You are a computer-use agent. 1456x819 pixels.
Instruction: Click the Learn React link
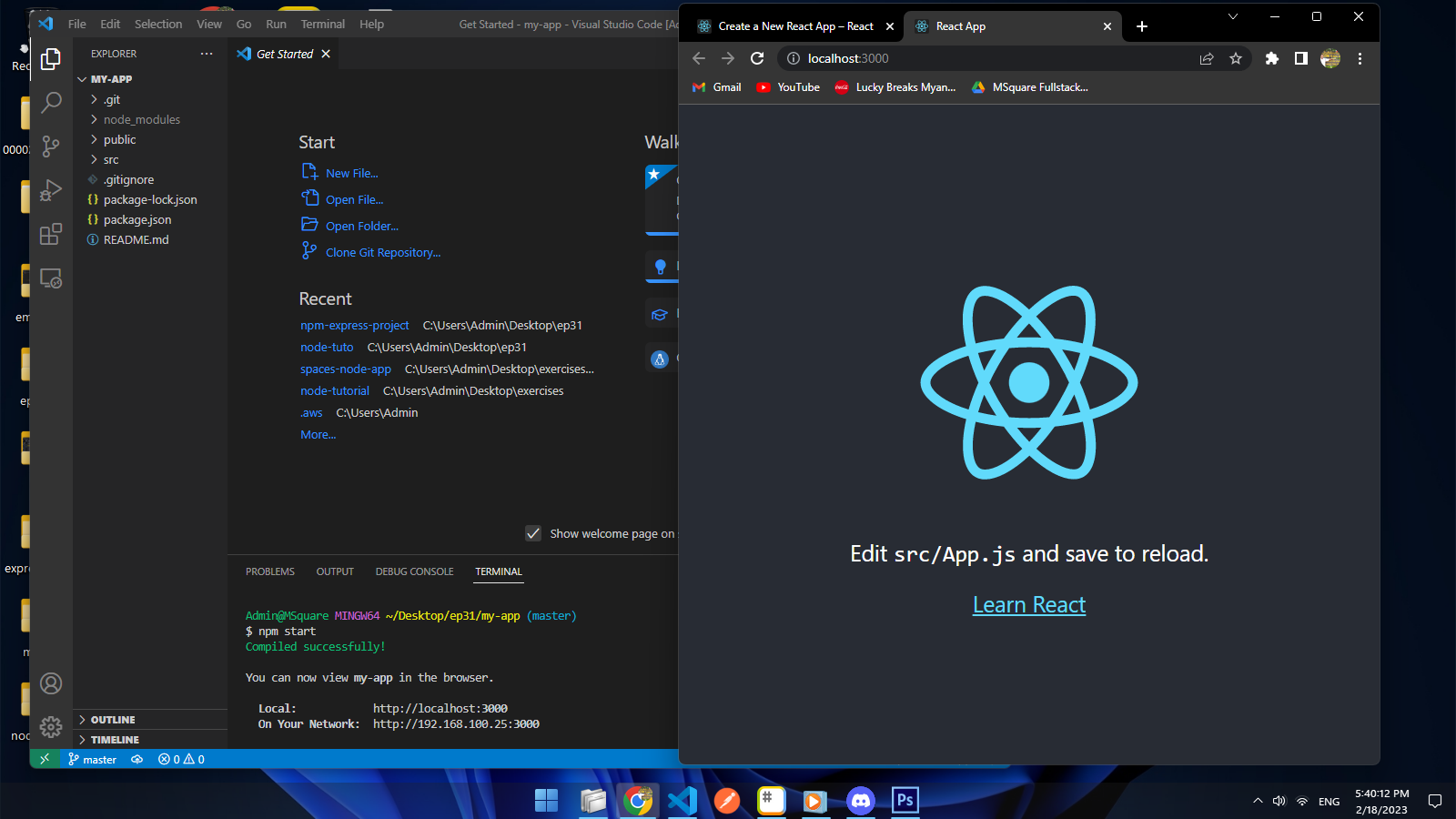pos(1029,605)
